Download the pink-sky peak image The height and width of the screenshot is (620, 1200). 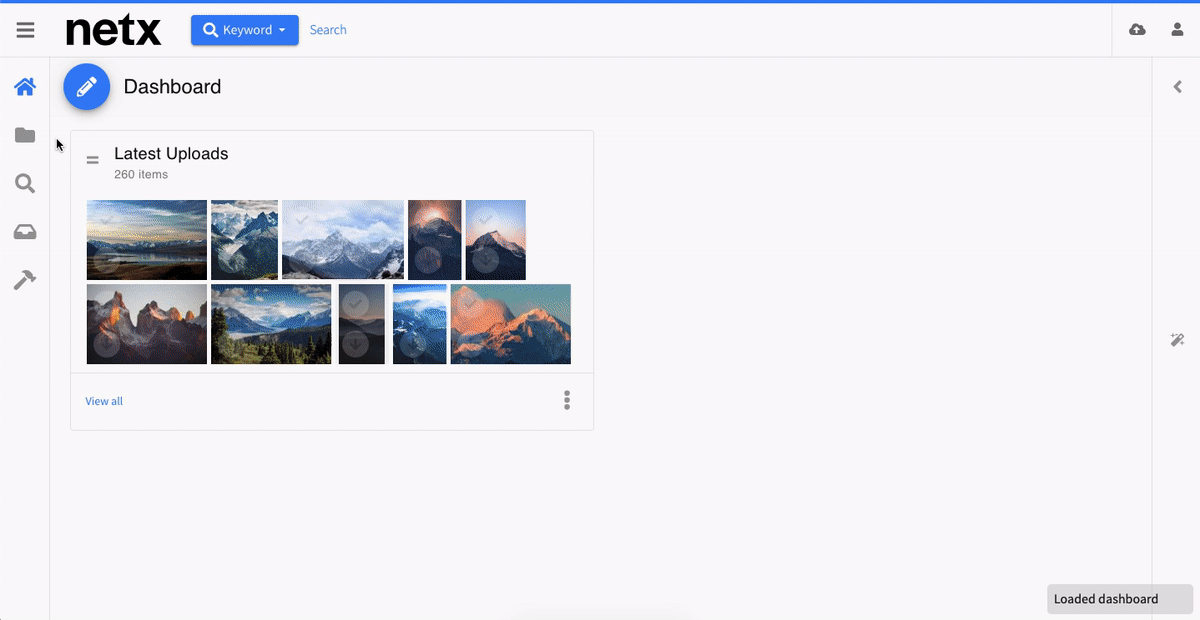485,261
